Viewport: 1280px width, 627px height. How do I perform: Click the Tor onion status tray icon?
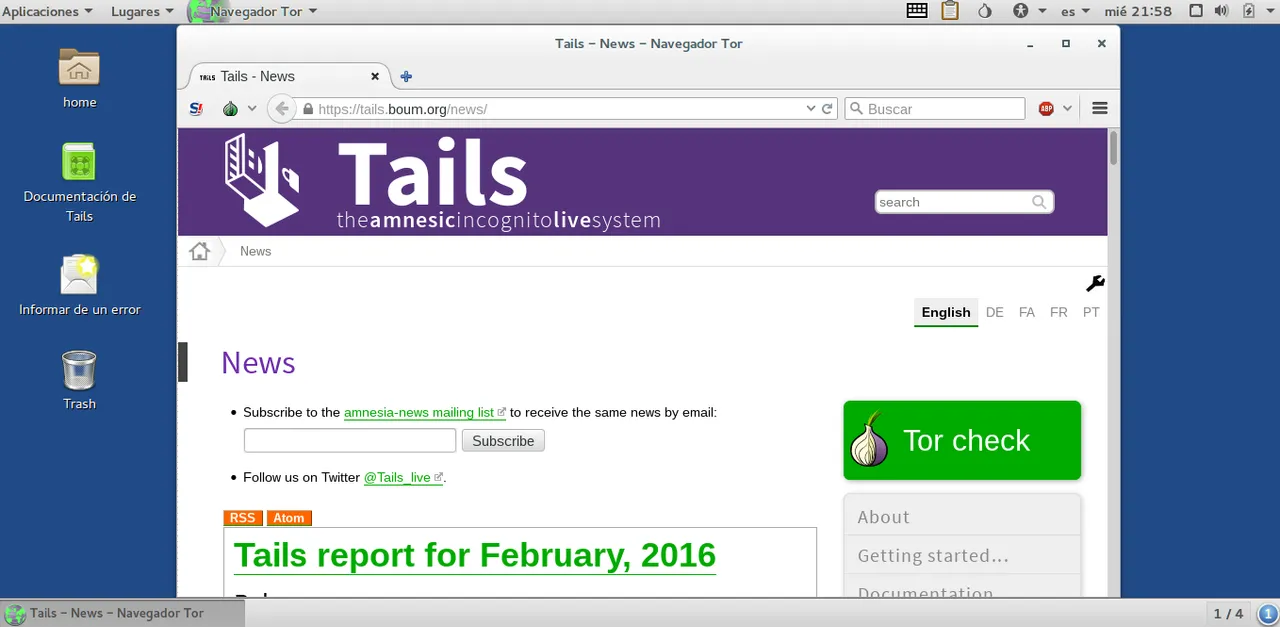click(984, 11)
